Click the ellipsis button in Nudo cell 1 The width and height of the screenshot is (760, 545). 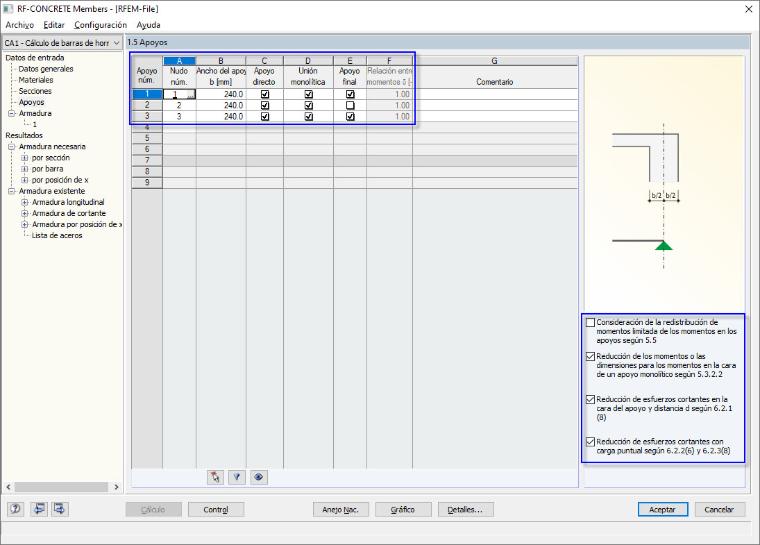coord(191,95)
